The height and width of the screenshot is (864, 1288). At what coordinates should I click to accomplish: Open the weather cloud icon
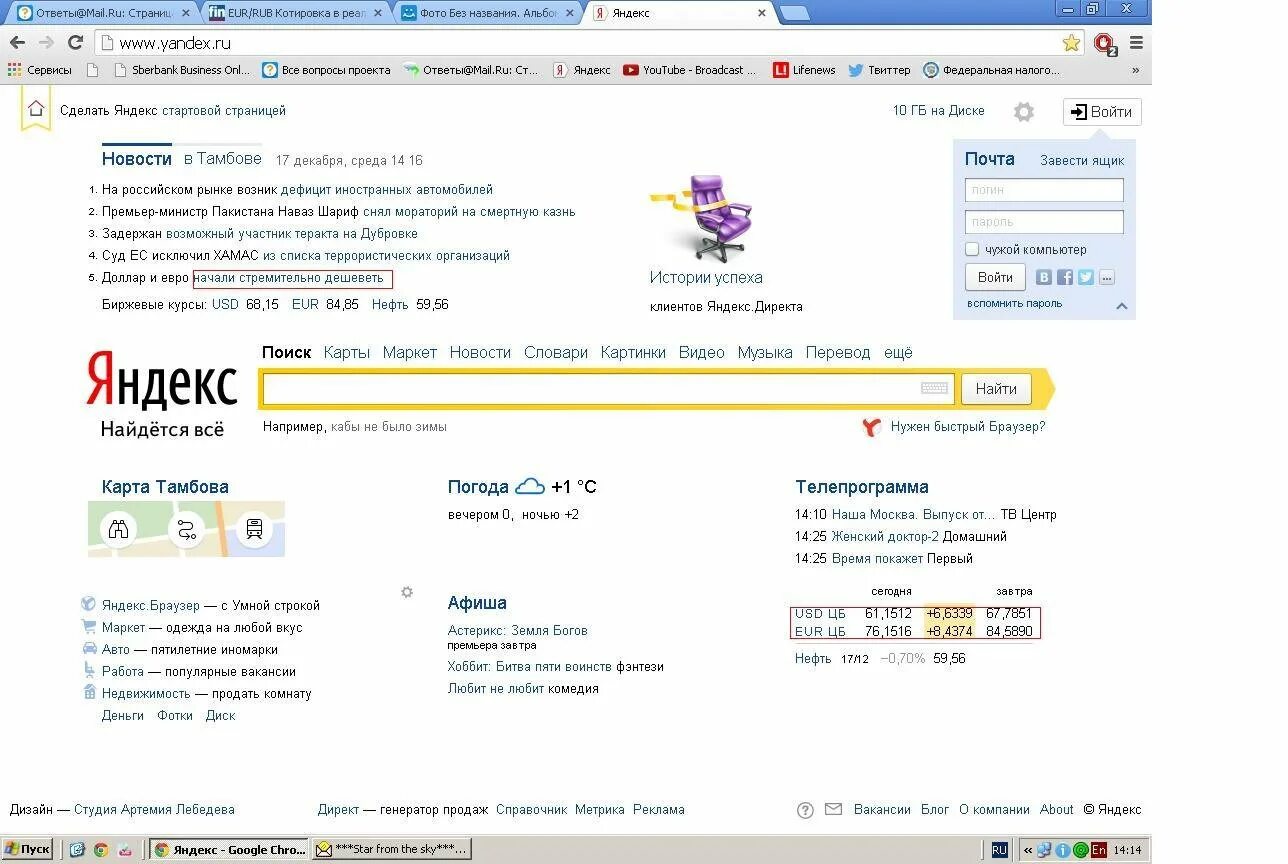pos(530,487)
